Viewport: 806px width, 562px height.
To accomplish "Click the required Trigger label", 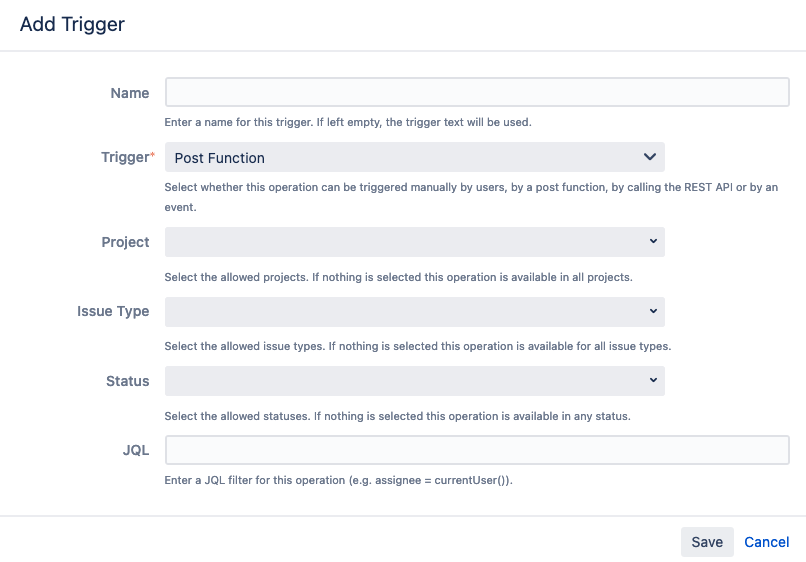I will tap(127, 158).
